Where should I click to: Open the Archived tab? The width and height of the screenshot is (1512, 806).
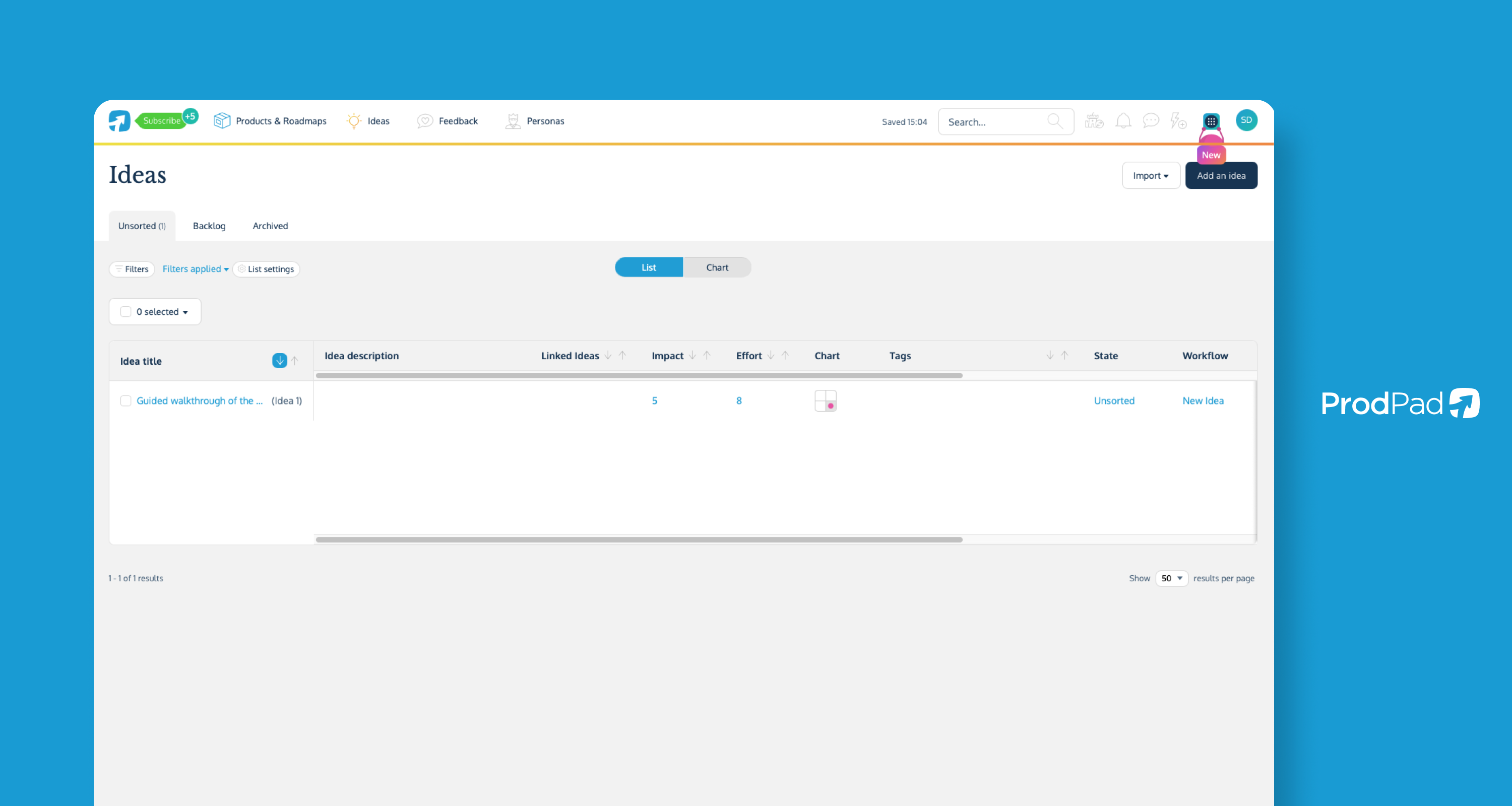click(x=270, y=226)
